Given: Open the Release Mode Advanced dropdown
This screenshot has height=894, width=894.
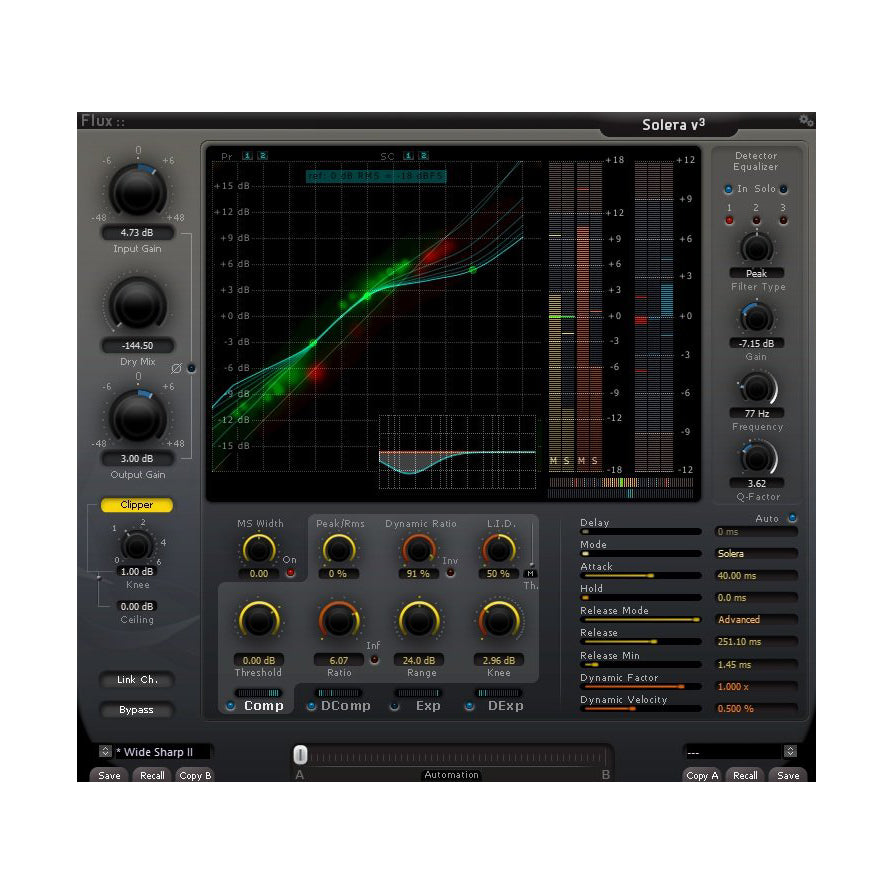Looking at the screenshot, I should click(x=756, y=619).
